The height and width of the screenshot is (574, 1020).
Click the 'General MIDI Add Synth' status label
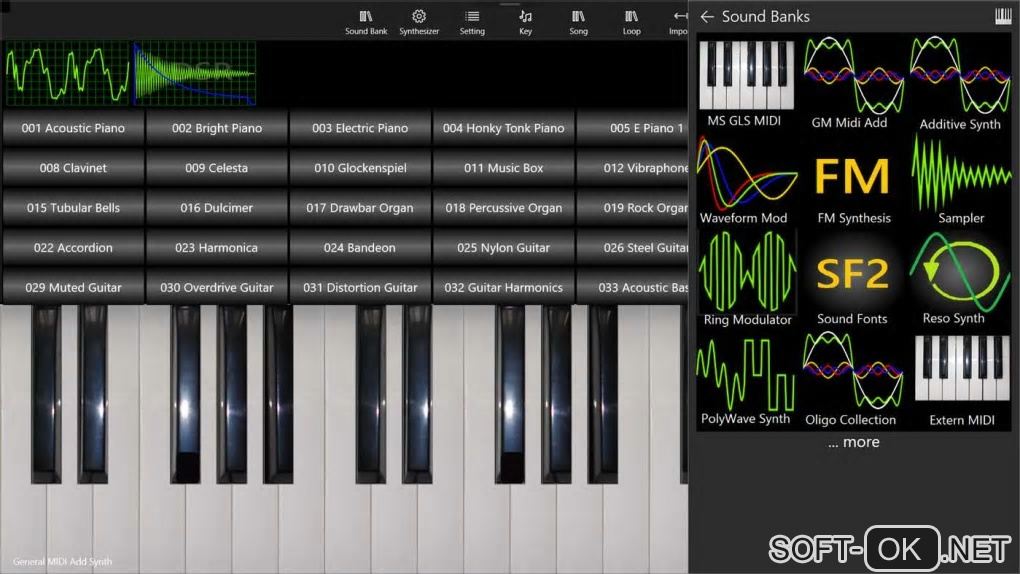click(x=62, y=561)
